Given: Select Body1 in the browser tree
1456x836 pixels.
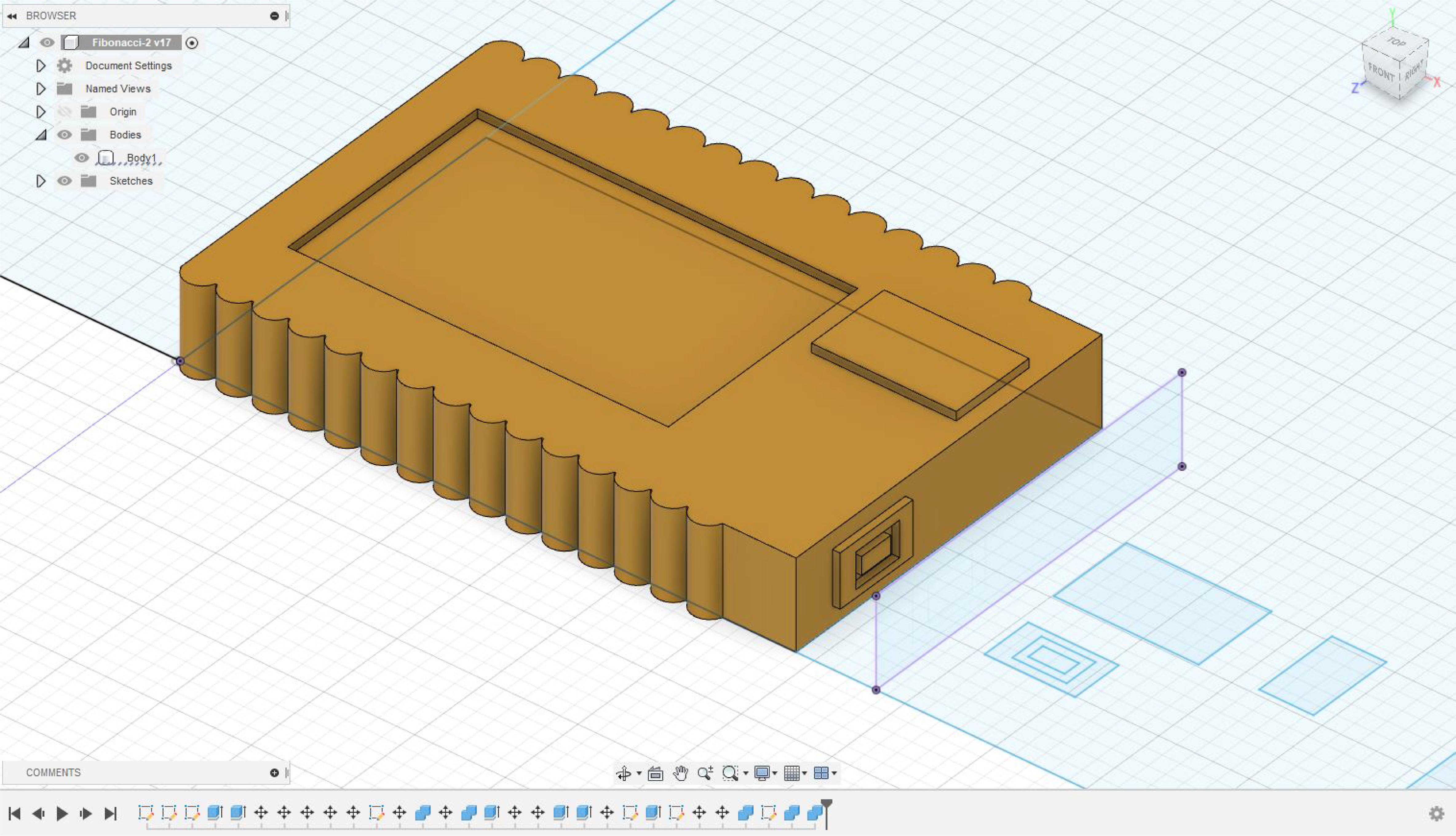Looking at the screenshot, I should point(142,158).
